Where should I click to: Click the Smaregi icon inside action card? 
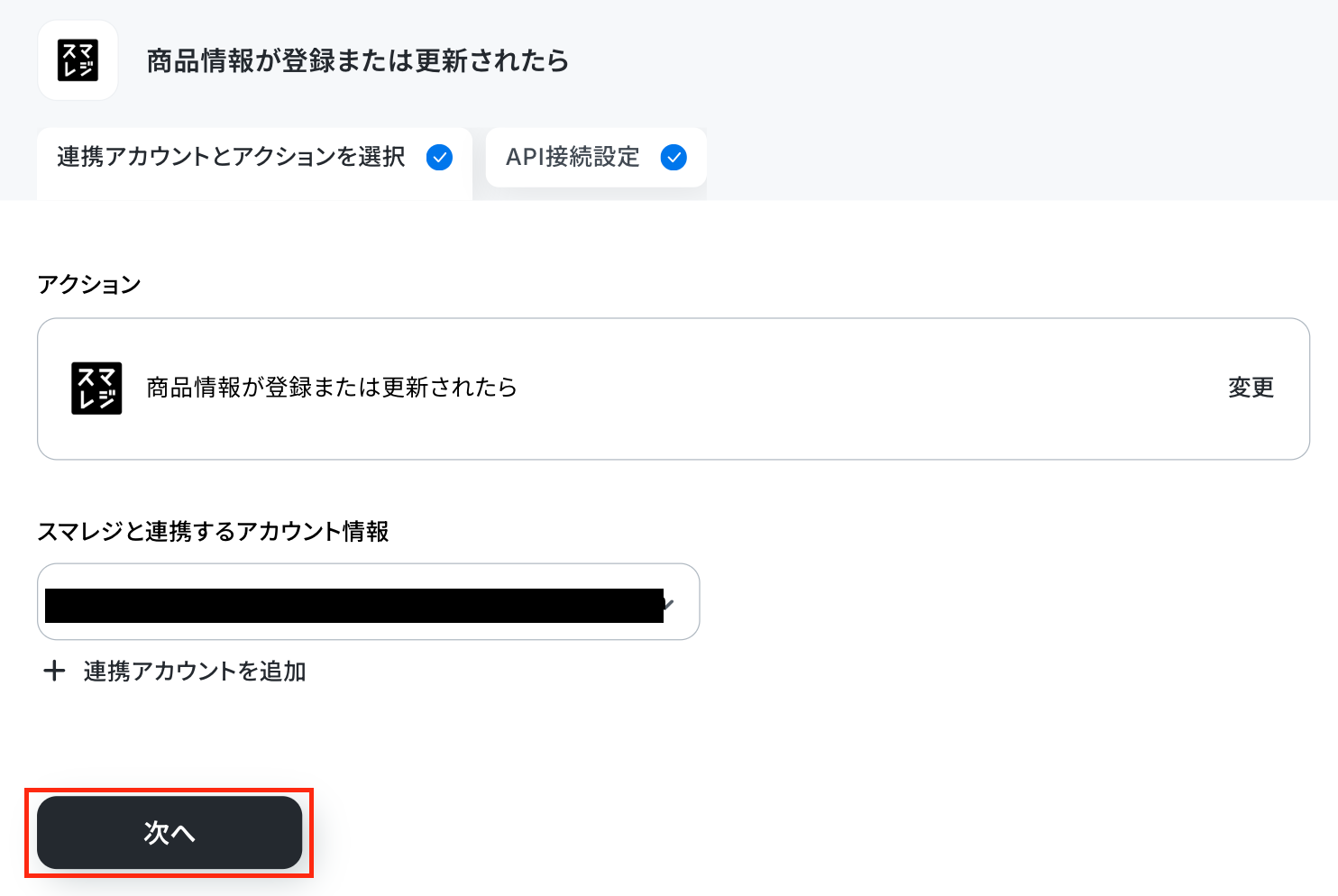pos(96,389)
